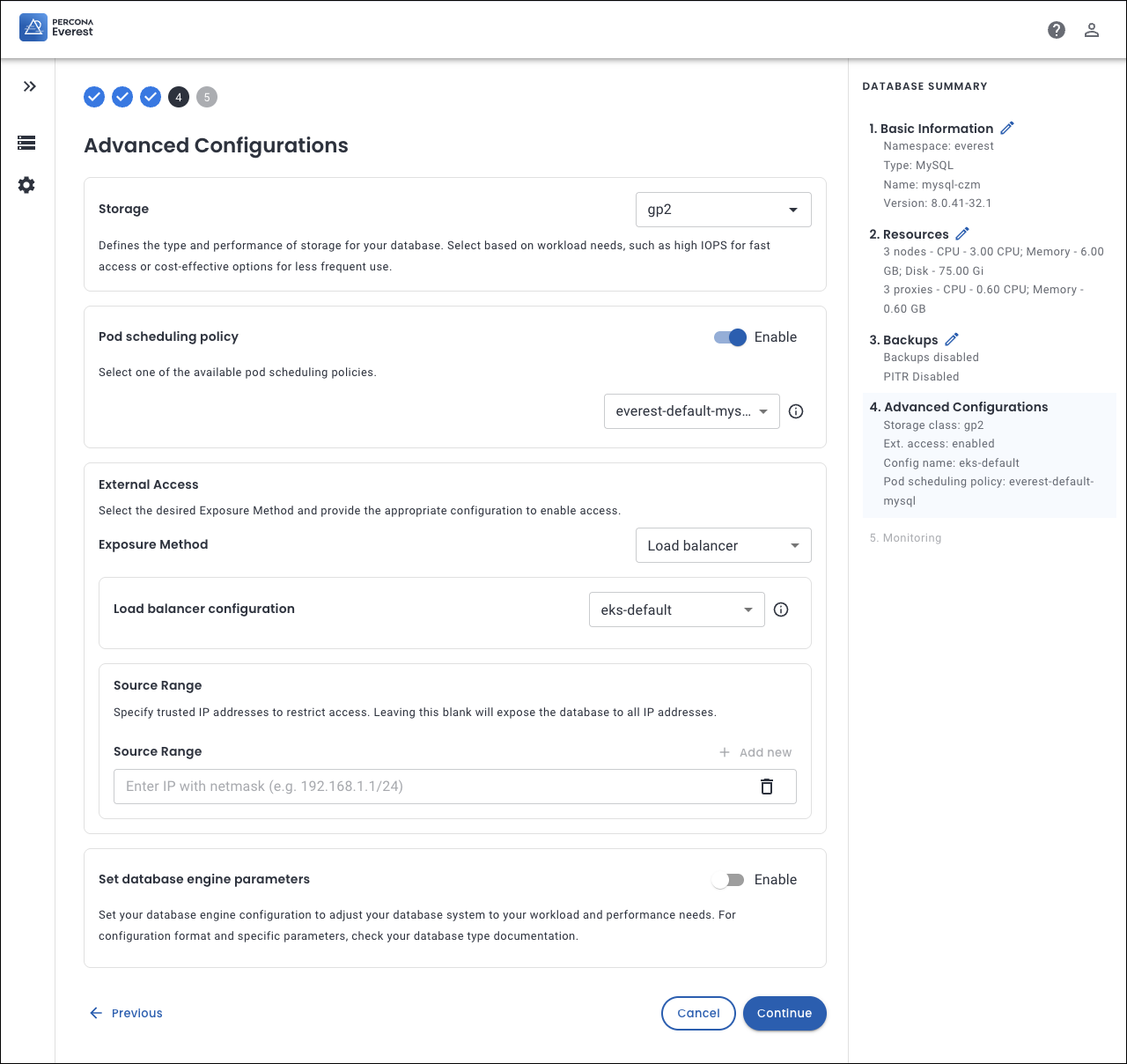Disable the Pod scheduling policy toggle
1127x1064 pixels.
click(x=730, y=337)
